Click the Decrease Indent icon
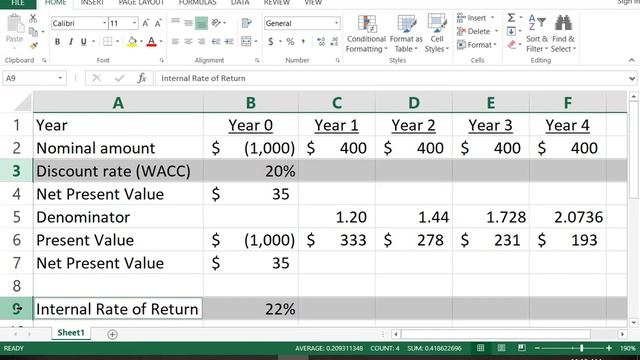Image resolution: width=640 pixels, height=360 pixels. [216, 42]
